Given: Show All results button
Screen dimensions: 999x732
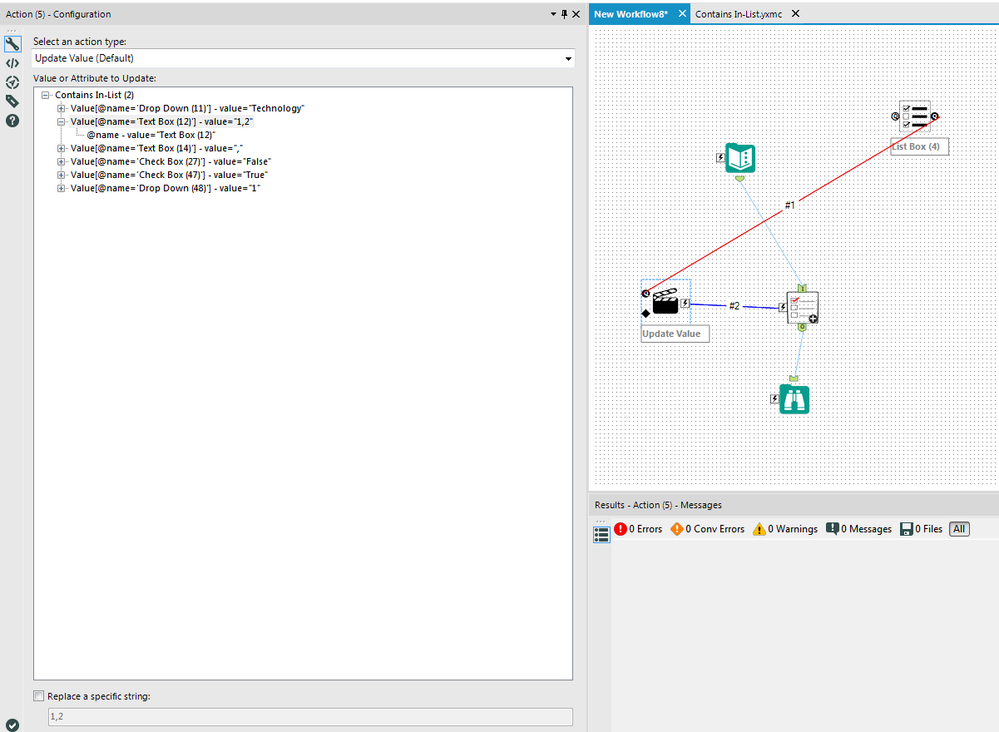Looking at the screenshot, I should point(959,529).
